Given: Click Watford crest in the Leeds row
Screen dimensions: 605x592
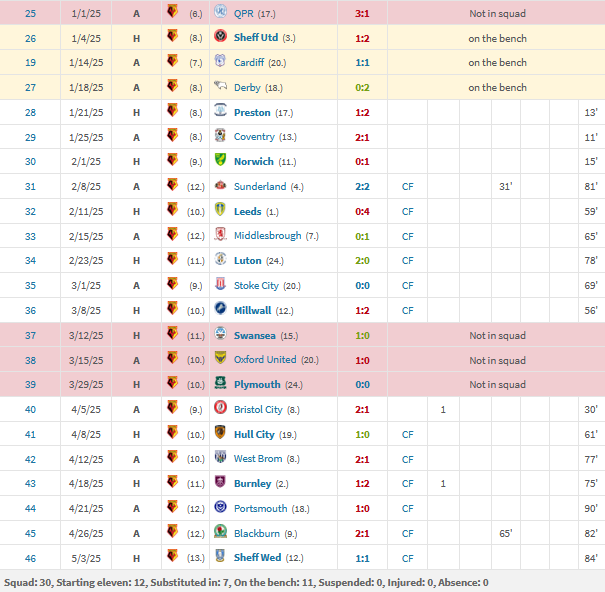Looking at the screenshot, I should pos(172,210).
